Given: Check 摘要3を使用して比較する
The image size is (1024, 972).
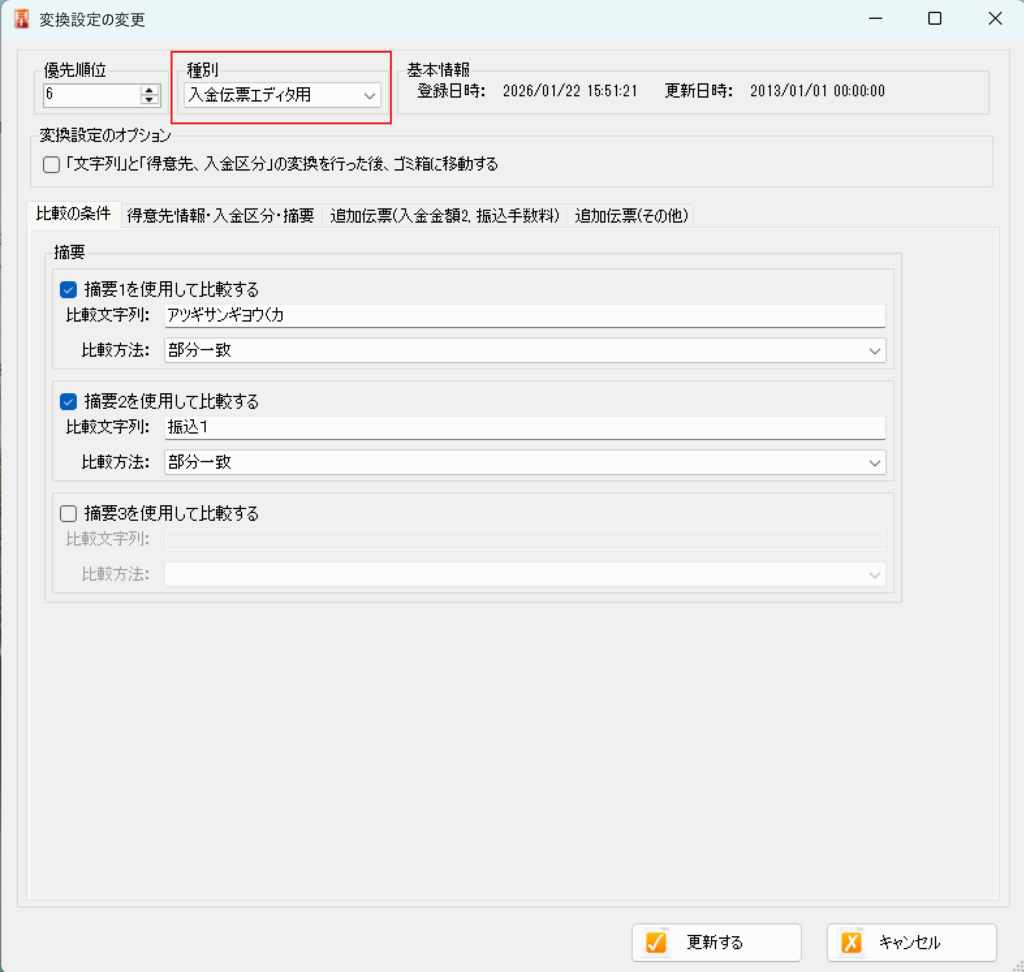Looking at the screenshot, I should [69, 513].
